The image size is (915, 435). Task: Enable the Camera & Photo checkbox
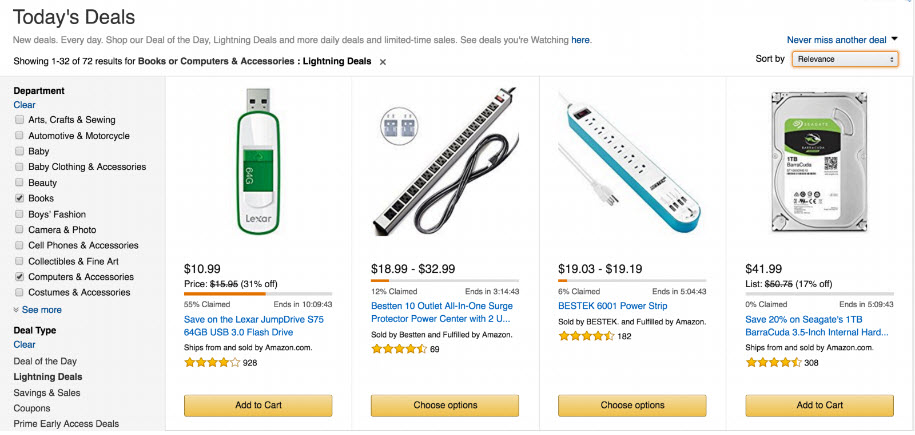tap(20, 230)
